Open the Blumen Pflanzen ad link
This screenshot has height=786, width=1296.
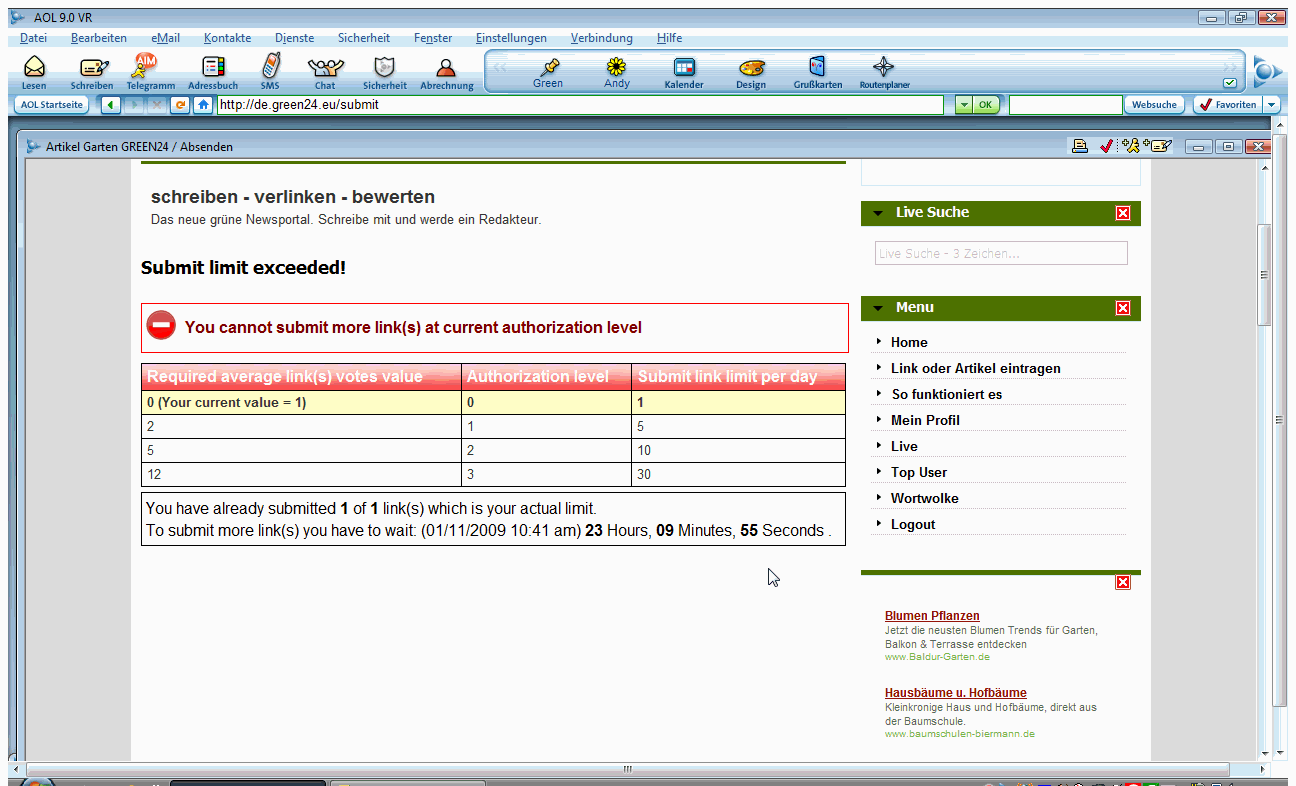pos(932,616)
